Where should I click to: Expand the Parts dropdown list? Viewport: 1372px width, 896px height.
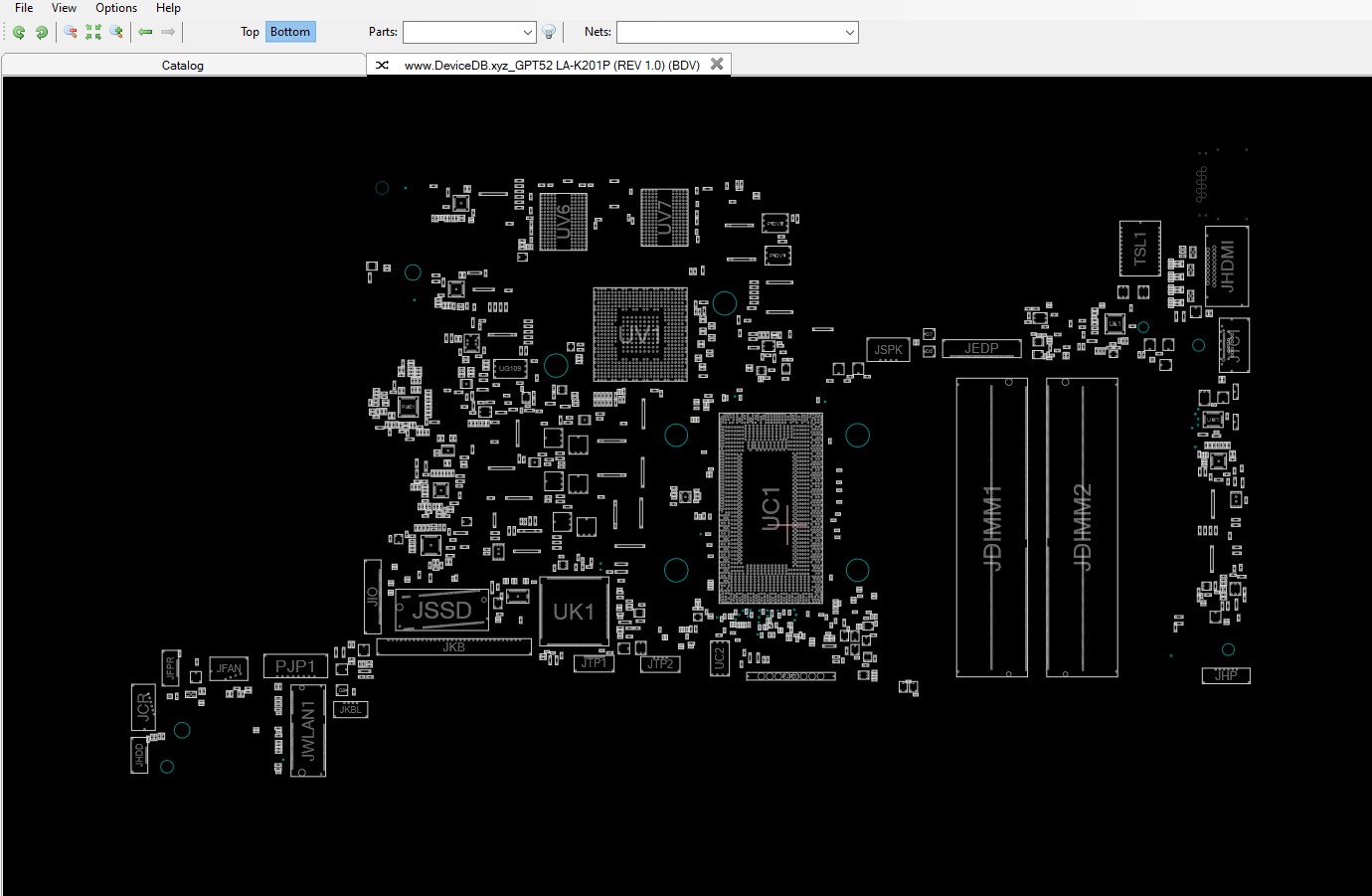click(527, 32)
